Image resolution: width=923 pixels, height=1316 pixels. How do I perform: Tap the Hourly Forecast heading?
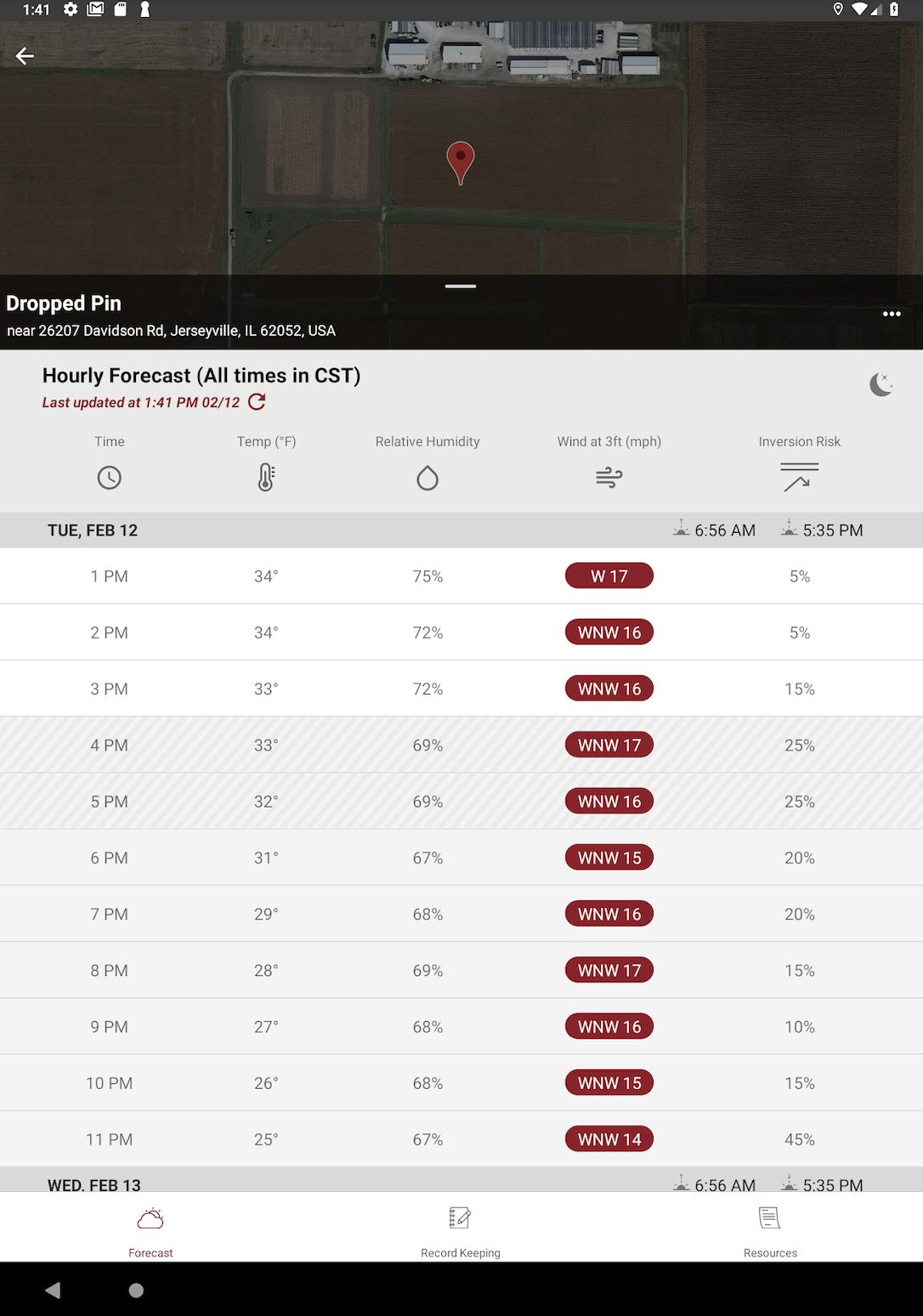point(201,376)
